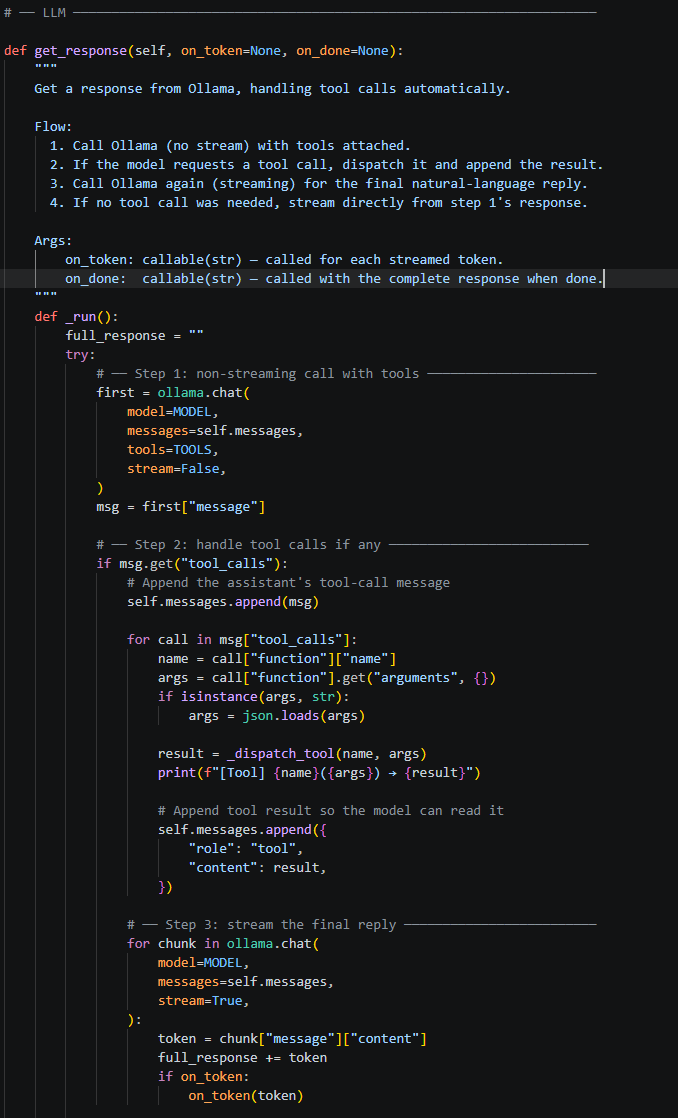
Task: Click the 'if msg.get("tool_calls"):' line
Action: (x=192, y=564)
